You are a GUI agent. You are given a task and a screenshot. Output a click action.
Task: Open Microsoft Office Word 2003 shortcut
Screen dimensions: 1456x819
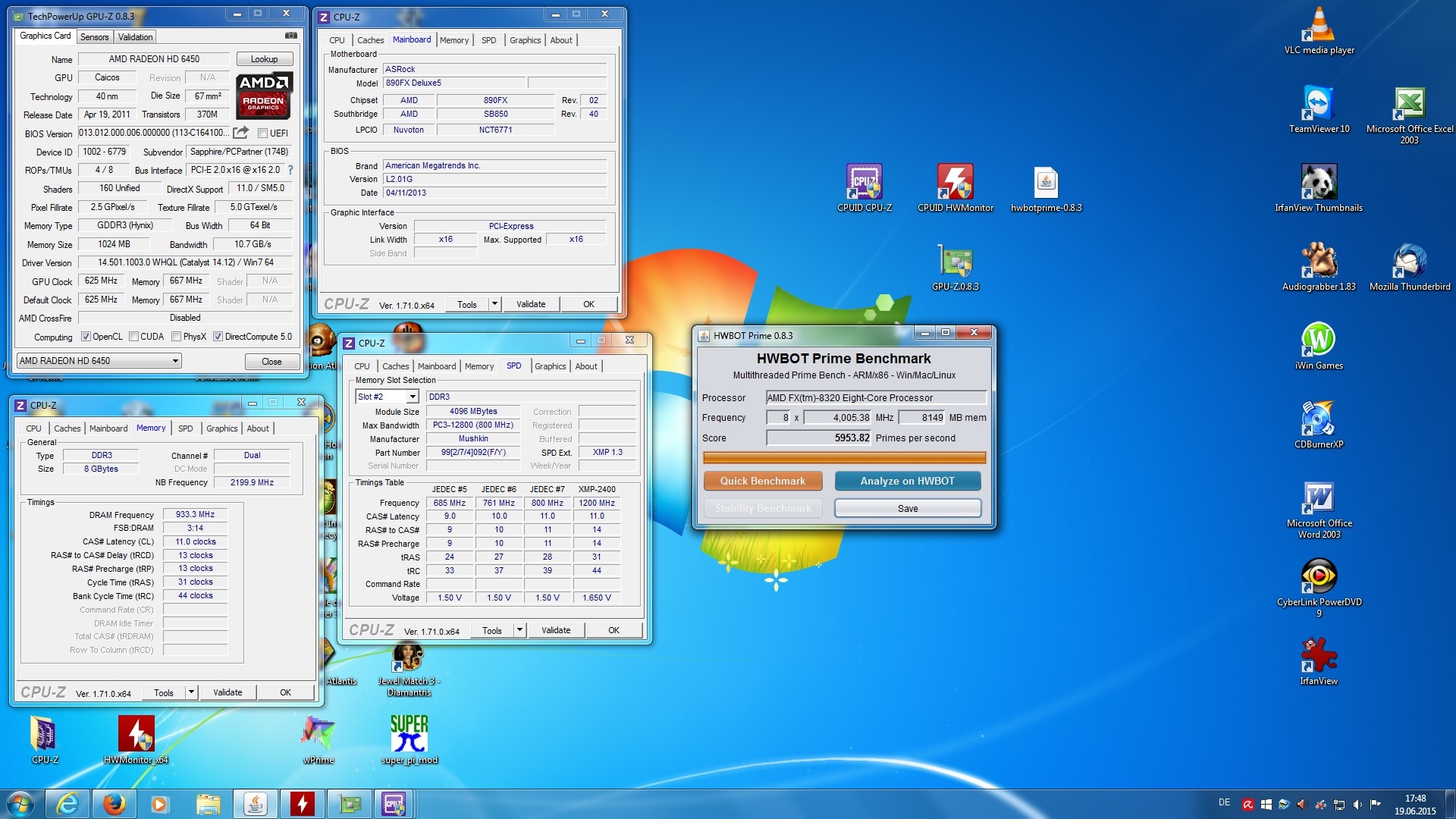click(1319, 510)
